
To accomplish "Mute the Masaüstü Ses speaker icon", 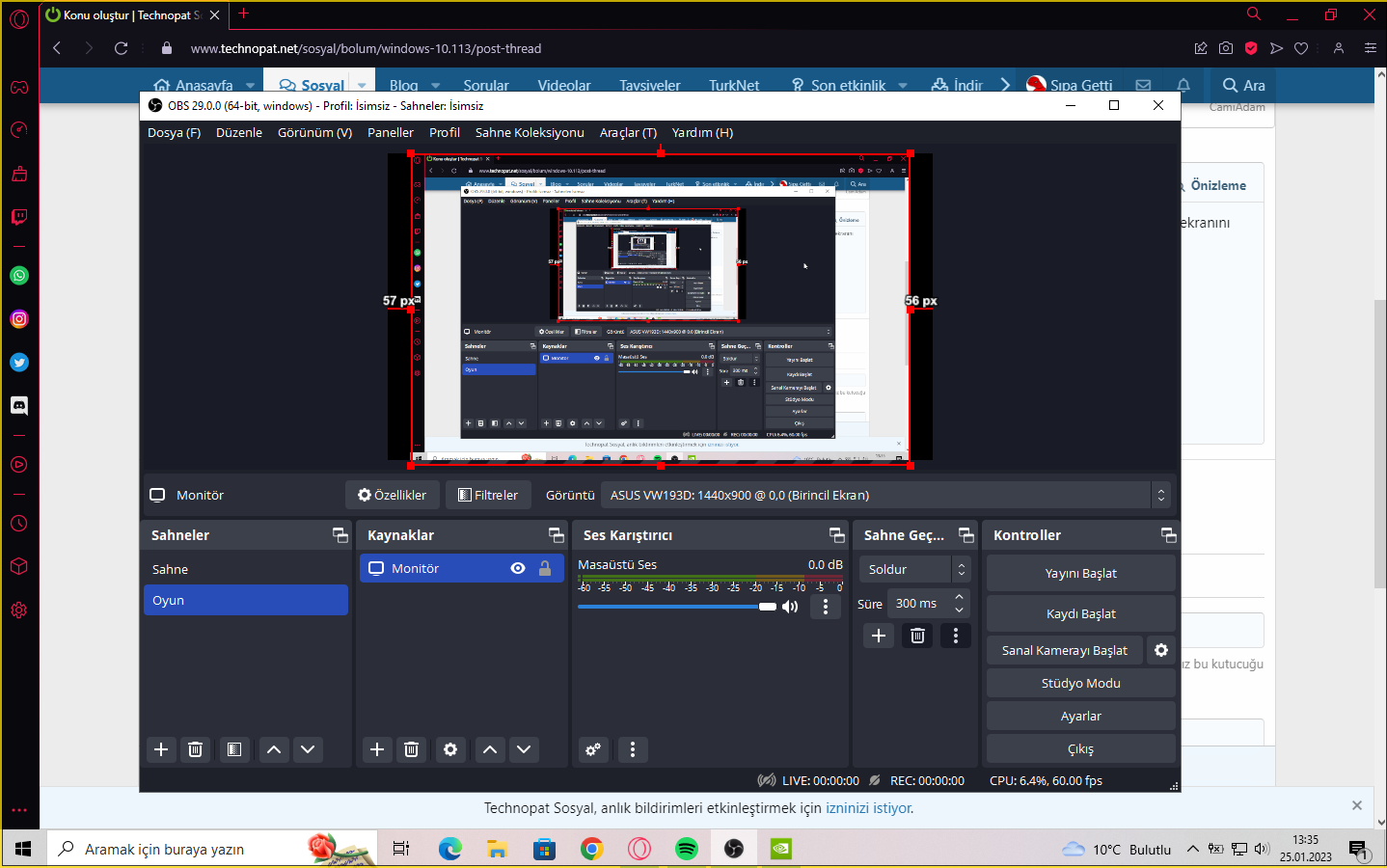I will pyautogui.click(x=791, y=607).
